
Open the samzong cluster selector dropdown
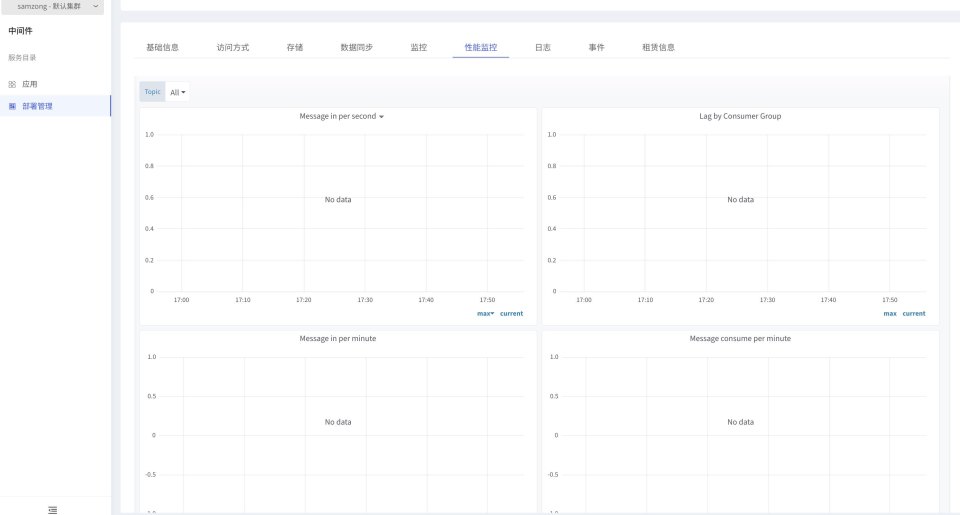55,7
